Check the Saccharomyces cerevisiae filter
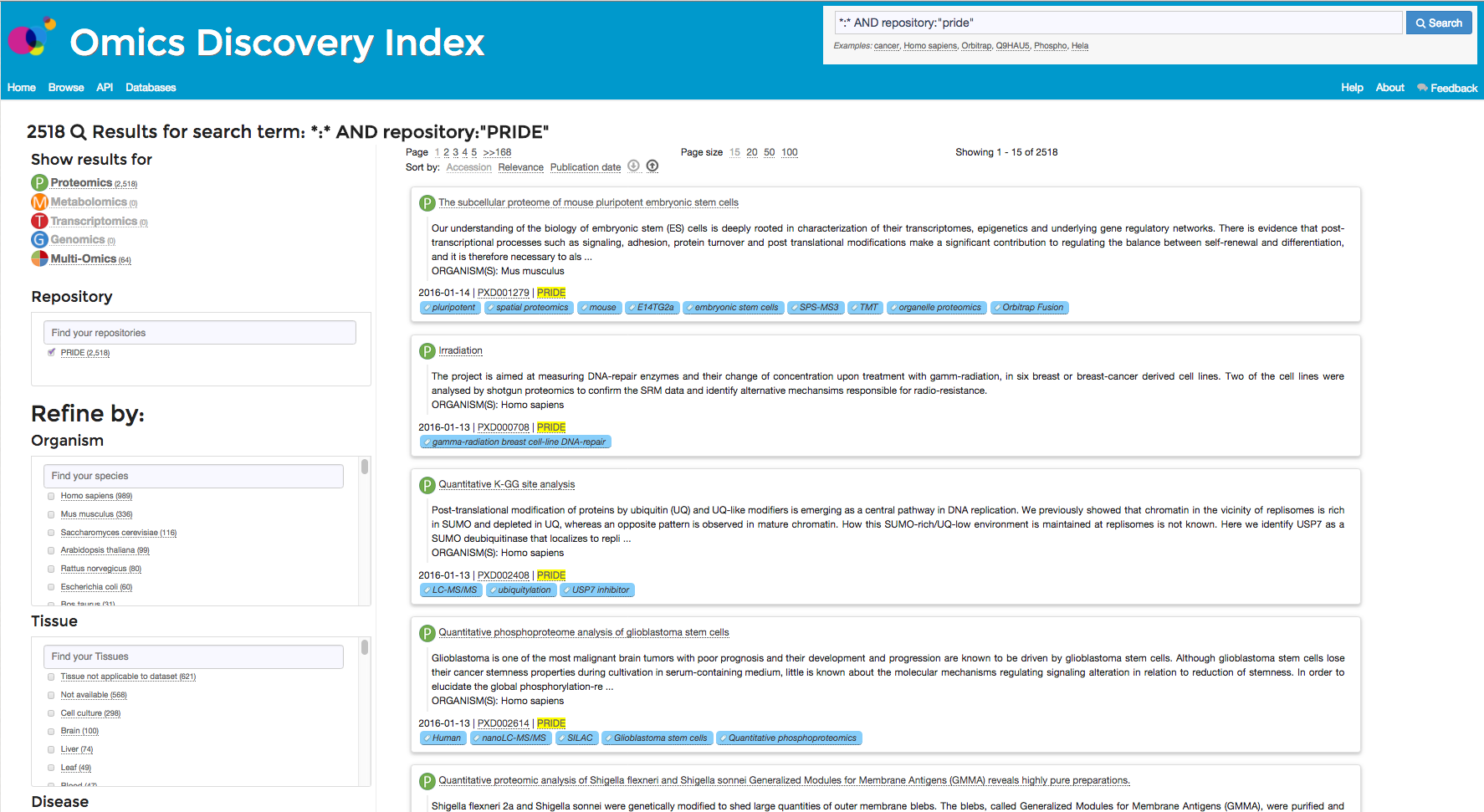This screenshot has width=1484, height=812. (x=51, y=533)
